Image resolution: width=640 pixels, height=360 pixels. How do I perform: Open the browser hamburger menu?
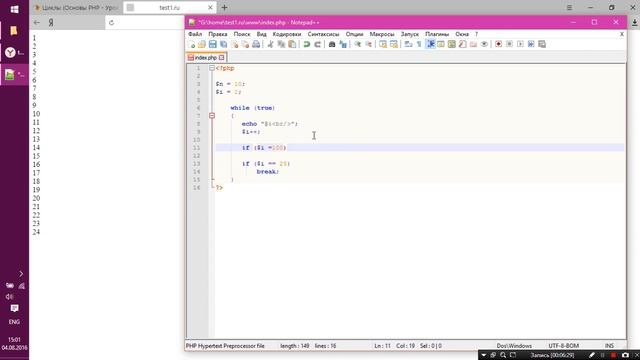(569, 7)
